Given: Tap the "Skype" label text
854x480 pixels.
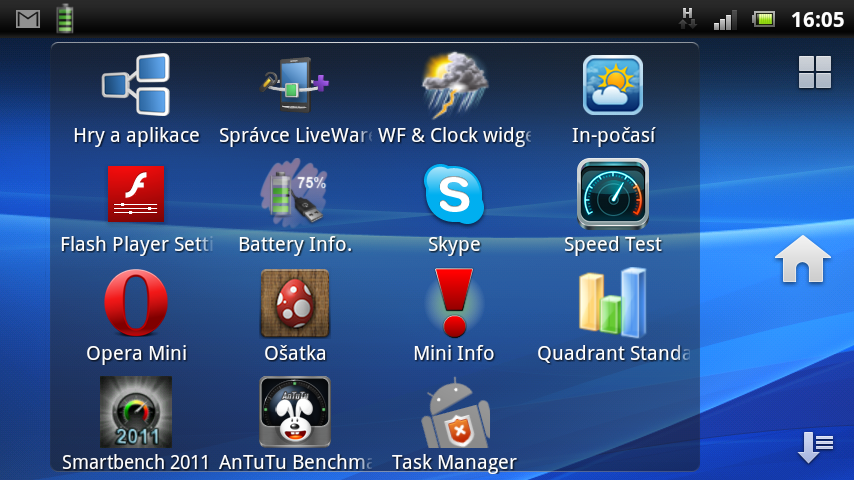Looking at the screenshot, I should [x=454, y=245].
